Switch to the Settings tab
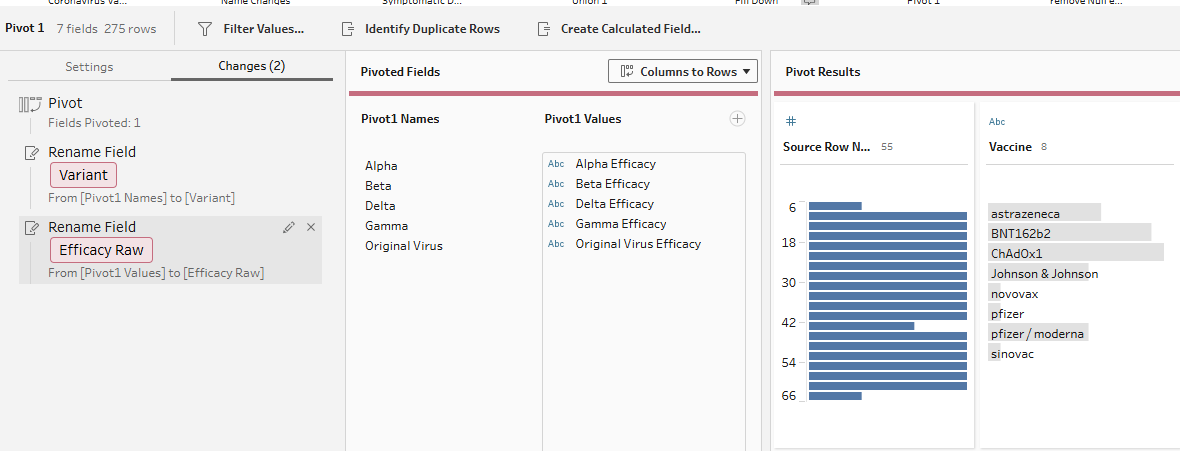 89,67
